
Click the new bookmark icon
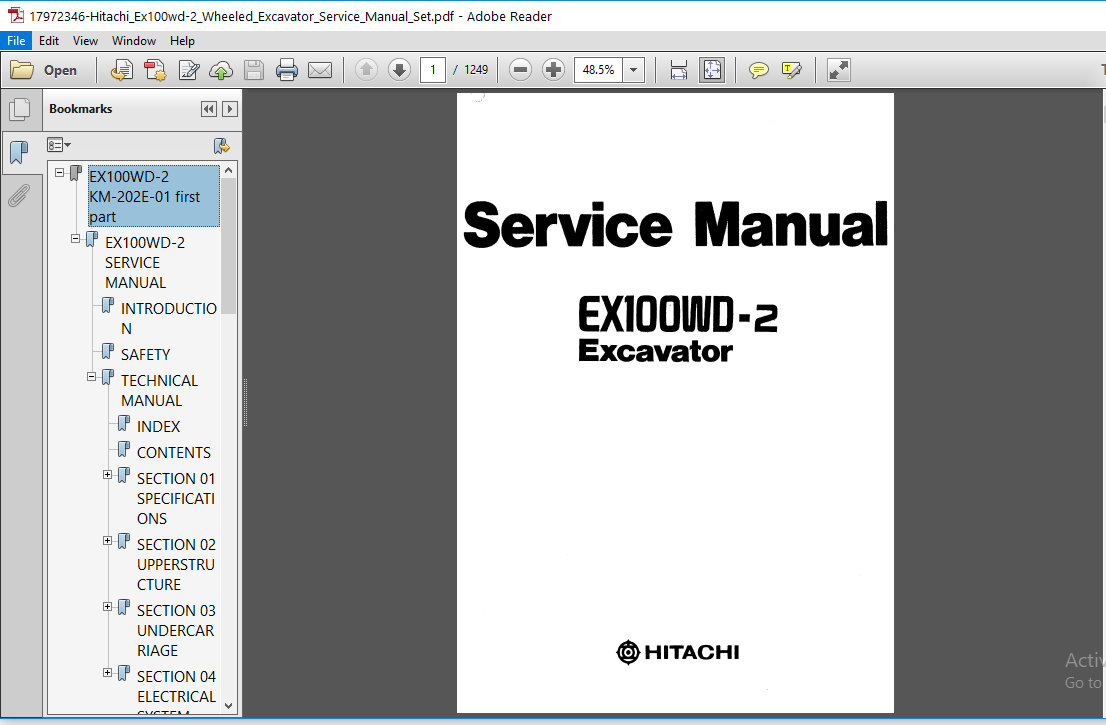point(221,146)
